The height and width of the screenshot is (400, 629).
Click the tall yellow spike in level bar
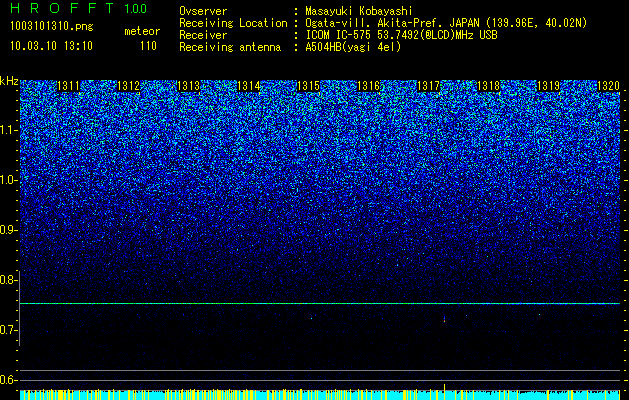coord(444,392)
